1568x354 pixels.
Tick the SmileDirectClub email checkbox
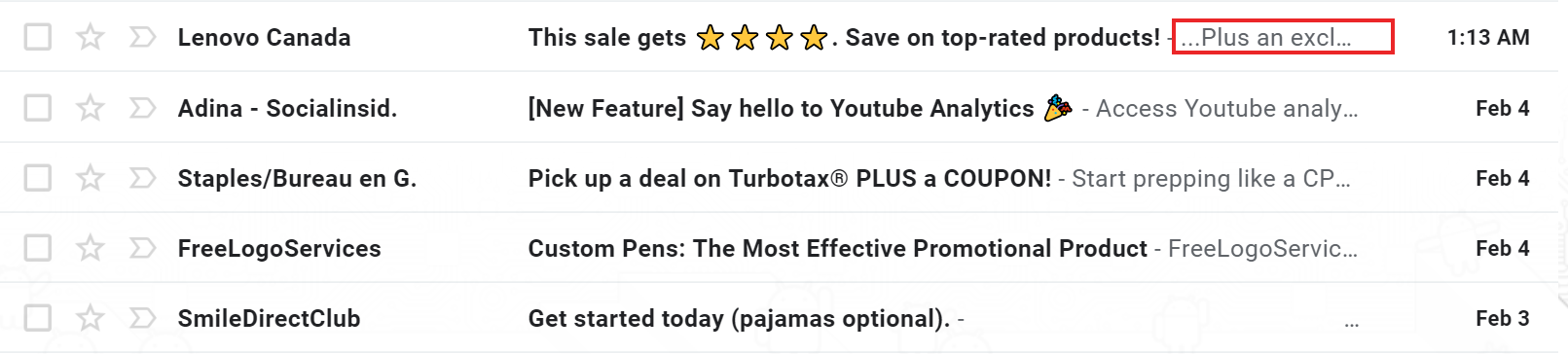pos(38,318)
